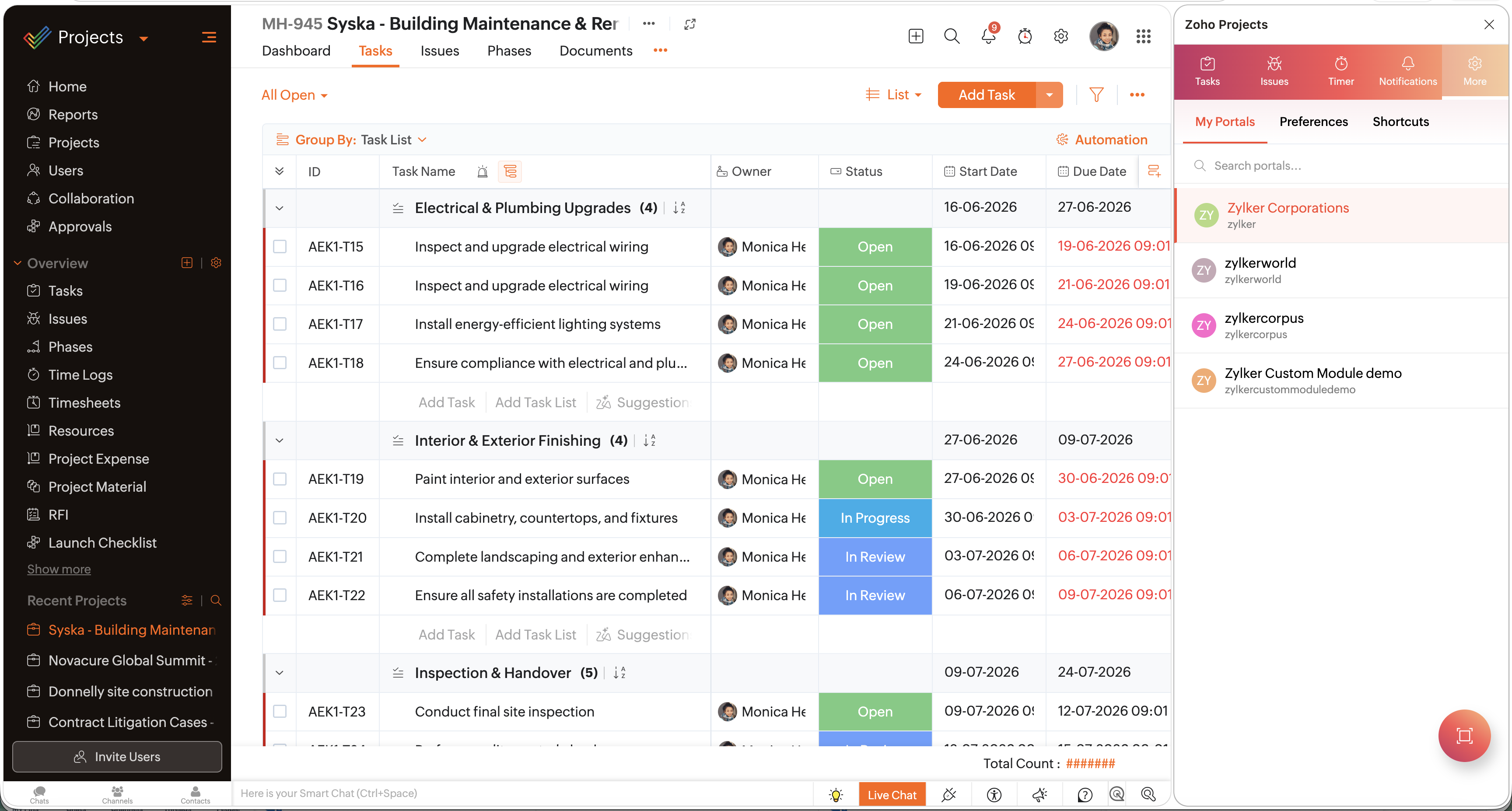Image resolution: width=1512 pixels, height=811 pixels.
Task: Click the red floating screen capture button
Action: tap(1464, 736)
